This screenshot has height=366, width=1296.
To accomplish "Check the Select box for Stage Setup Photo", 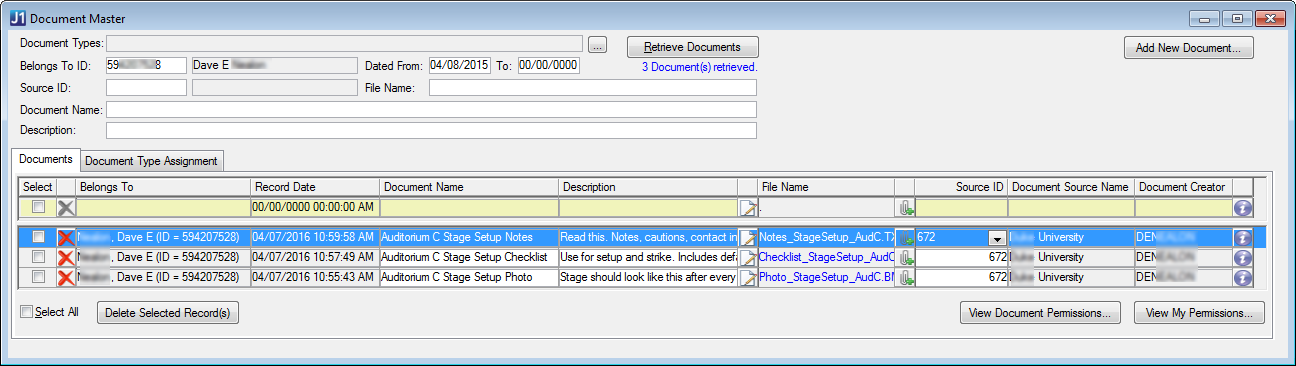I will pos(38,277).
